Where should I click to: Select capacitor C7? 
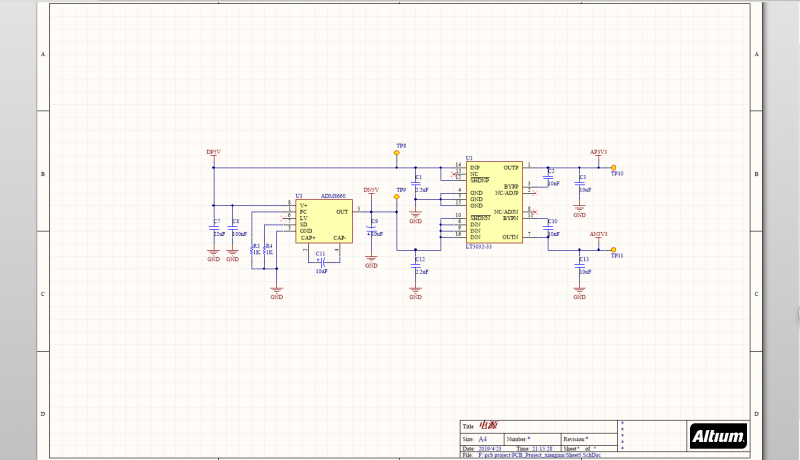[x=213, y=228]
